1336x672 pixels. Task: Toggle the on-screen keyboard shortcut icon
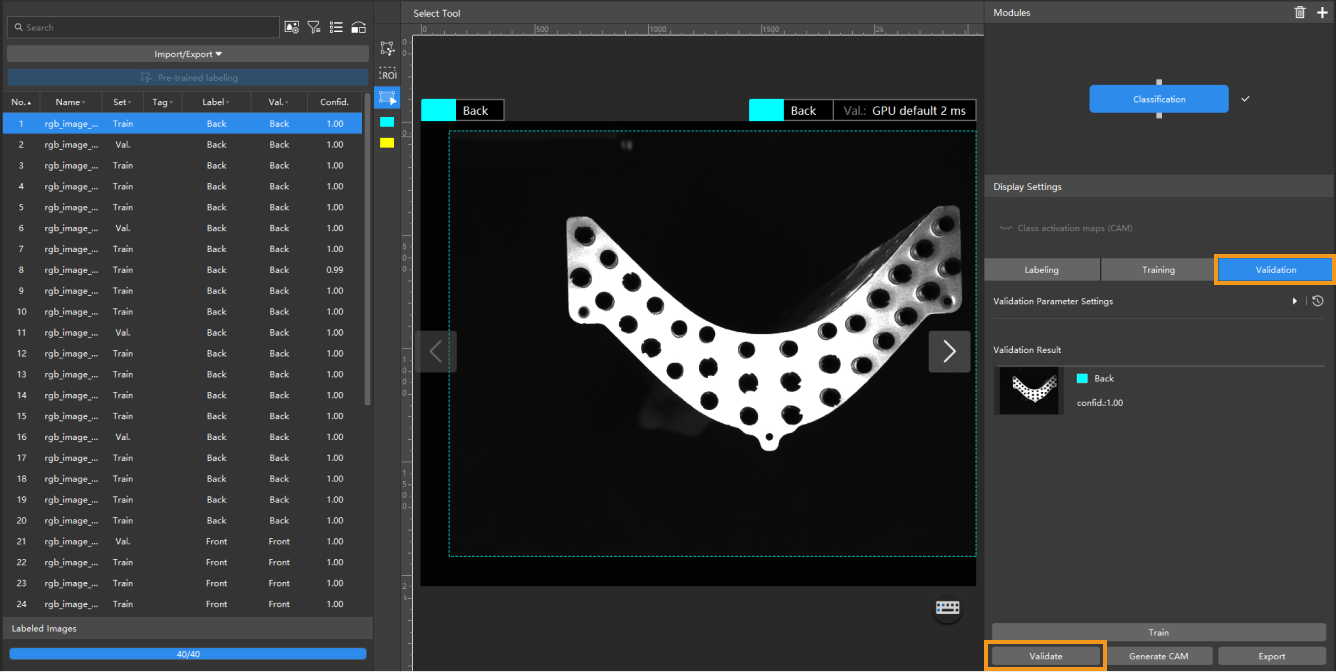pyautogui.click(x=947, y=608)
